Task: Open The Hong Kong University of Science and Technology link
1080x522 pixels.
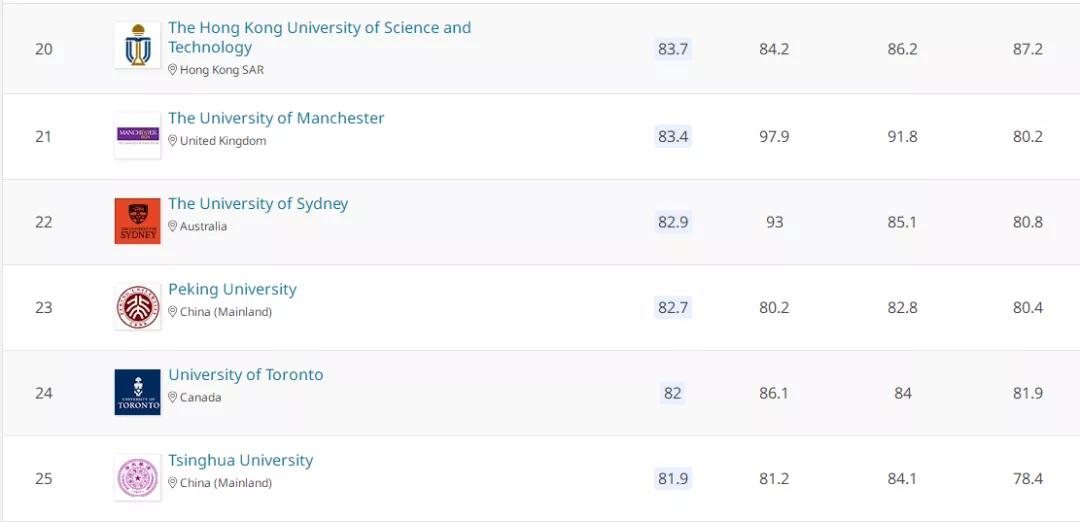Action: click(x=319, y=37)
